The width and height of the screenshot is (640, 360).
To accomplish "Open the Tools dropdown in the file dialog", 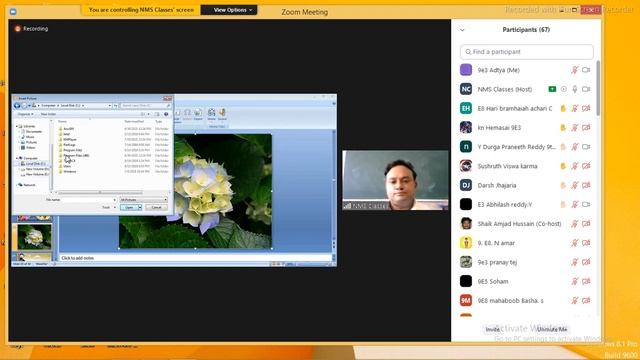I will (x=108, y=207).
